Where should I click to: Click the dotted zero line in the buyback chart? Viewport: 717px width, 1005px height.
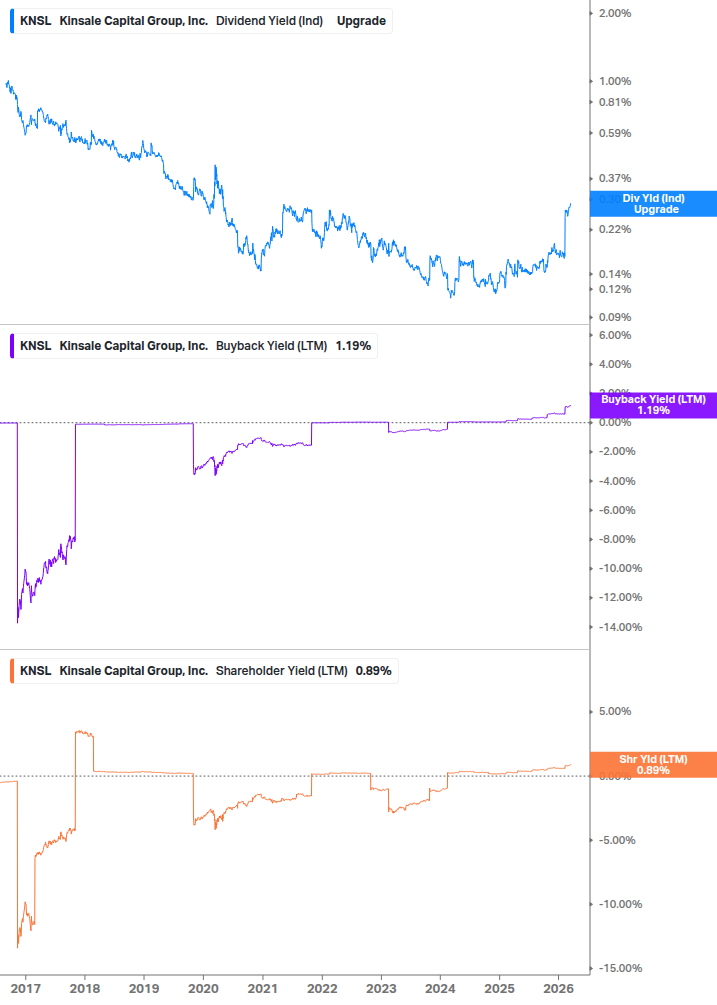coord(300,422)
